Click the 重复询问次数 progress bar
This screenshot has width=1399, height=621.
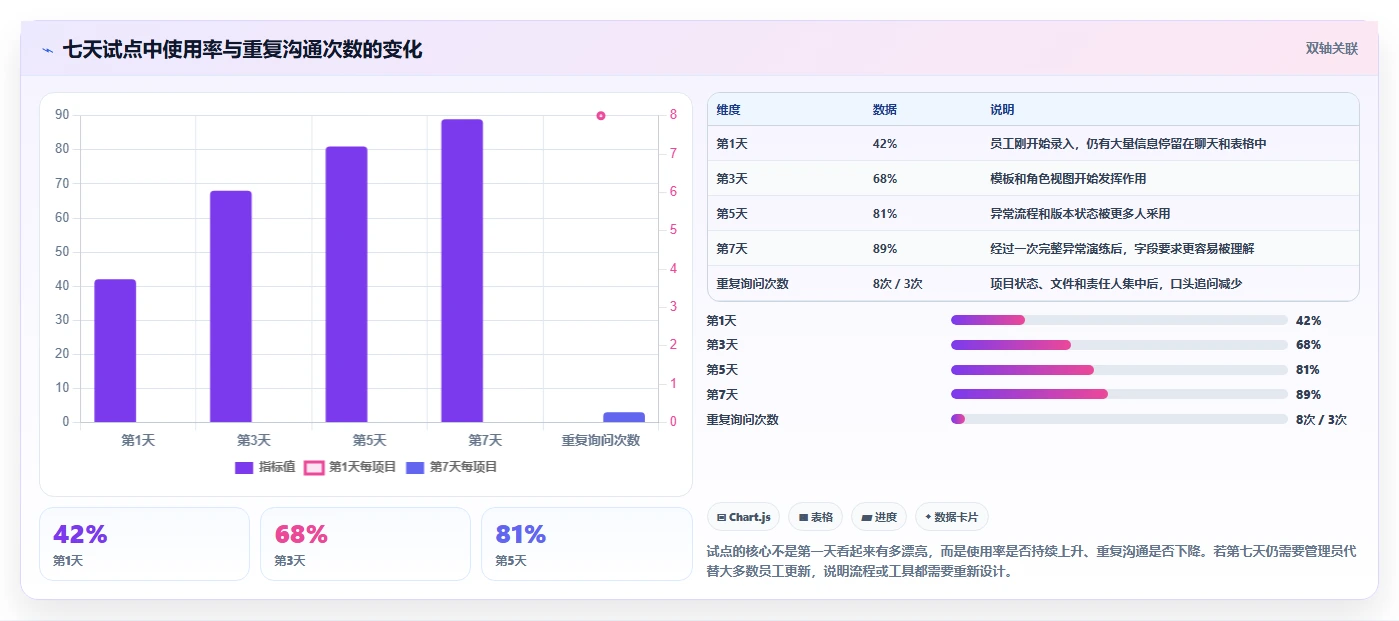point(1119,419)
